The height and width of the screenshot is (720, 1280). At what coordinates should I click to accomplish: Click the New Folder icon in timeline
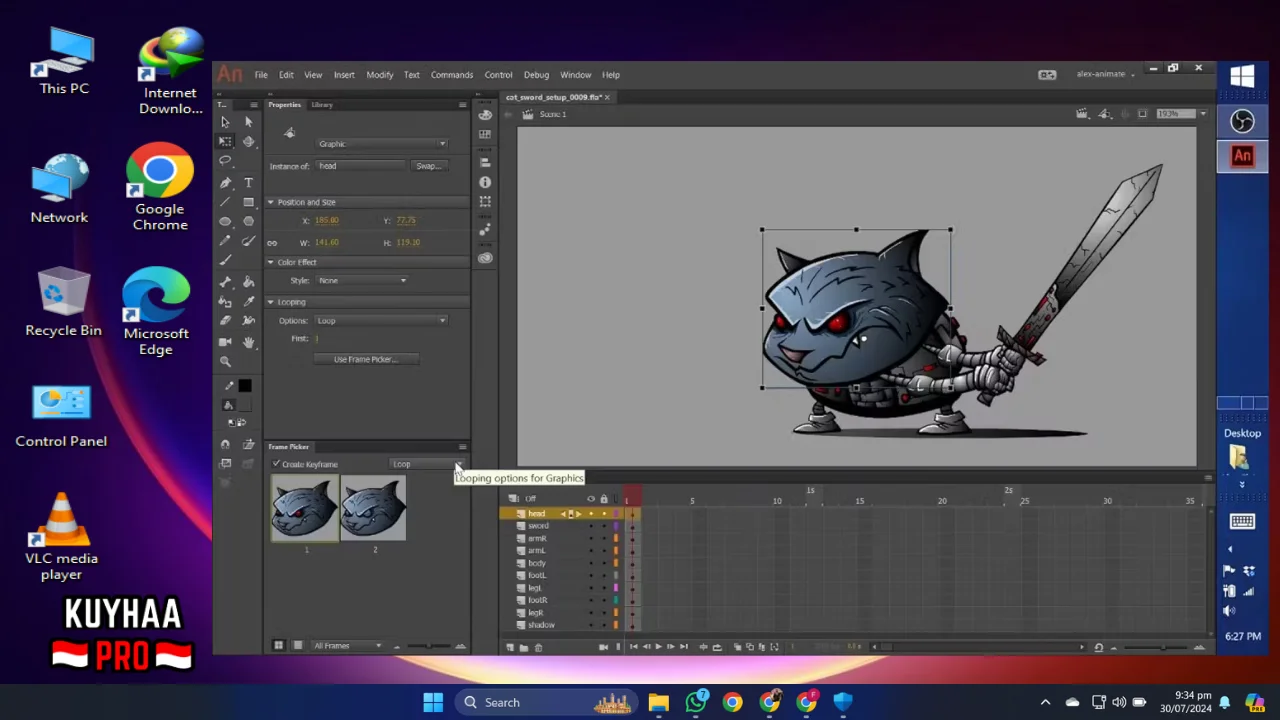[x=524, y=648]
